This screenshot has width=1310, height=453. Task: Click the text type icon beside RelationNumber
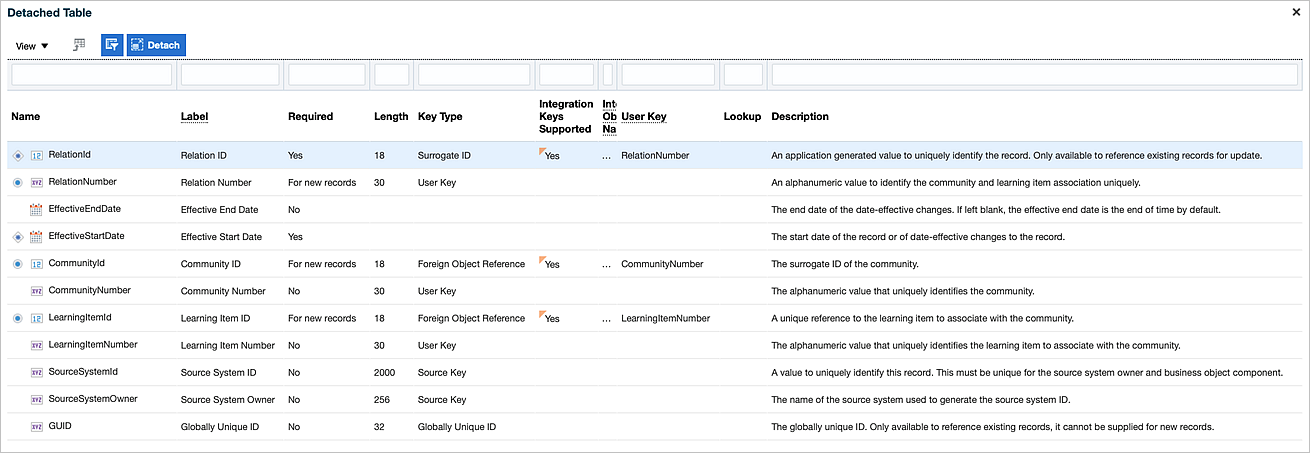click(x=37, y=183)
